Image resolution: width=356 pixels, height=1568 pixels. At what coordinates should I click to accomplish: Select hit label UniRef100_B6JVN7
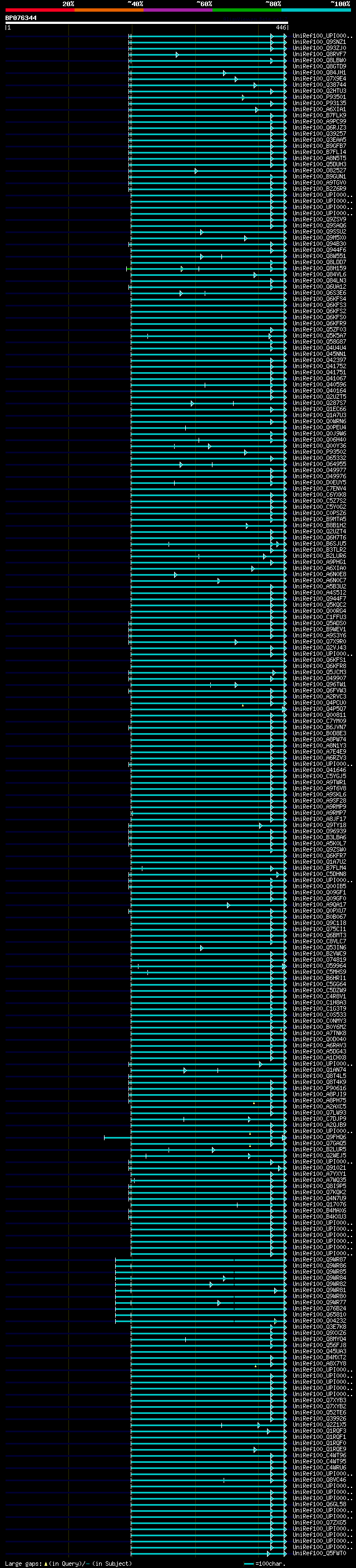[x=319, y=728]
